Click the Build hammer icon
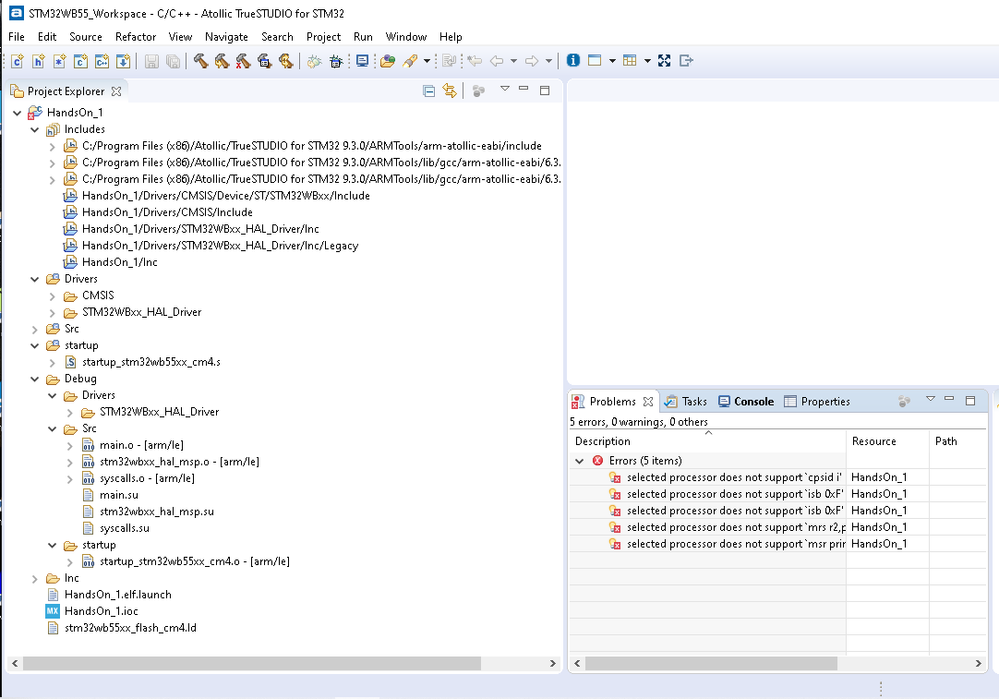 [x=201, y=61]
